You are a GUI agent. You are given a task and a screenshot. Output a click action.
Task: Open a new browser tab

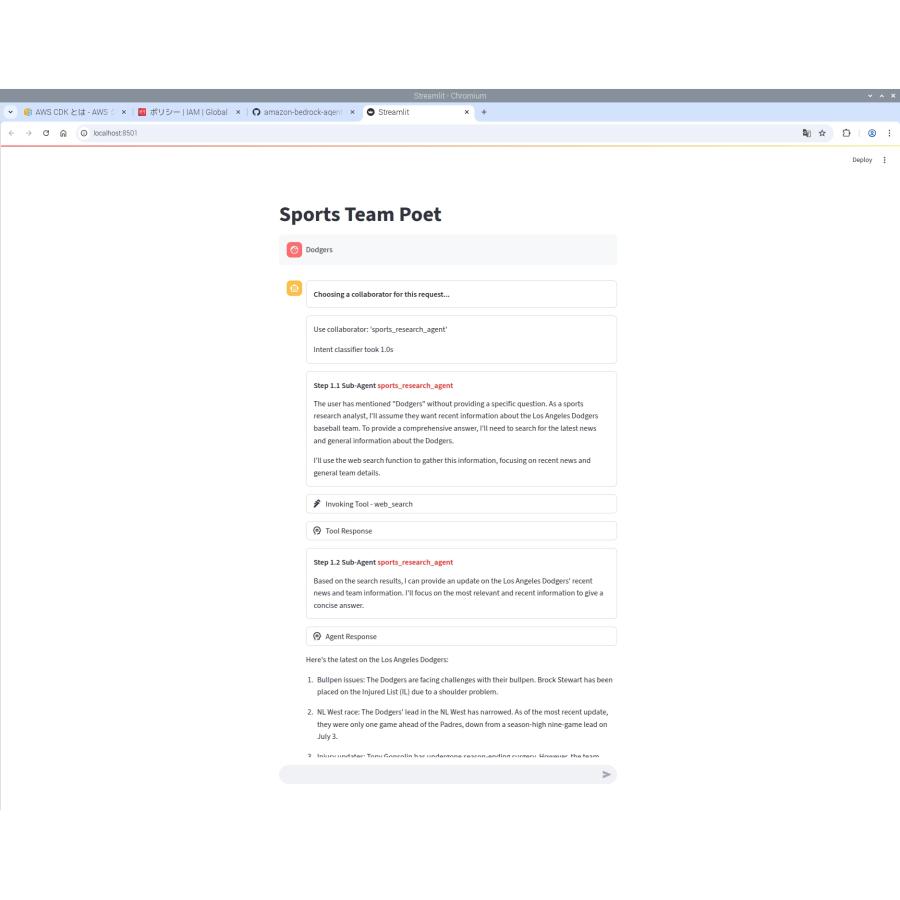point(484,112)
